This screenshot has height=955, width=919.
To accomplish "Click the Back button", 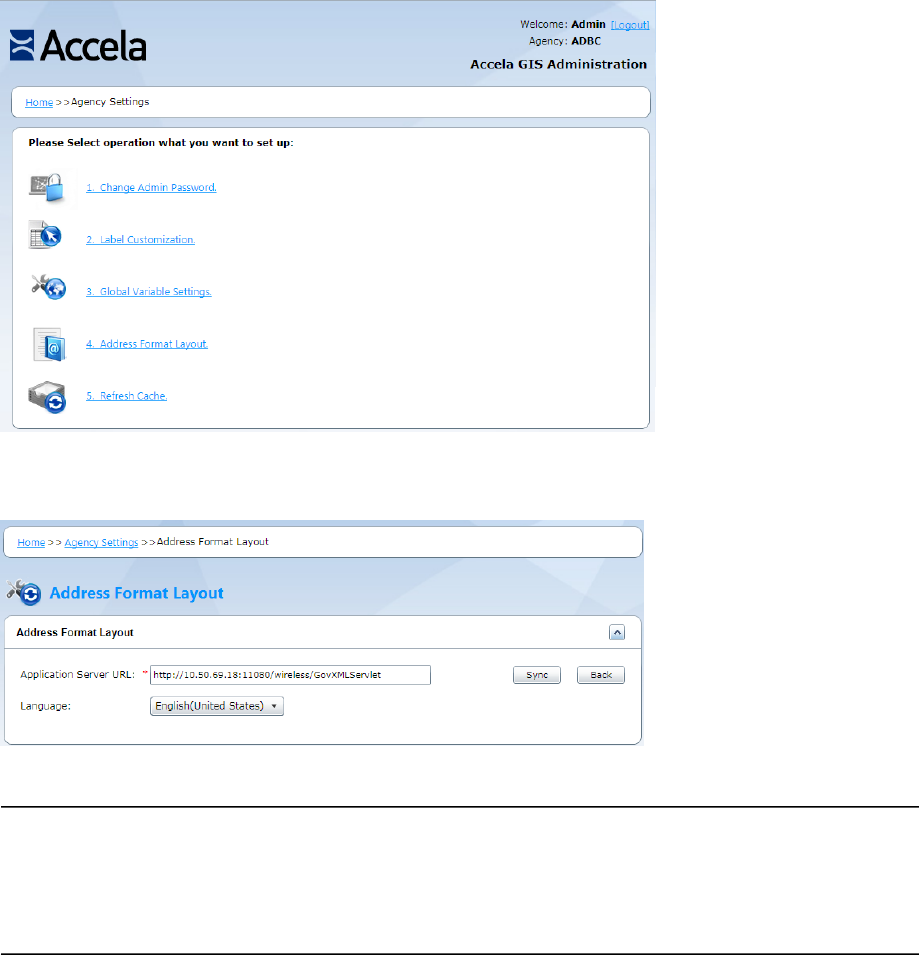I will 600,675.
